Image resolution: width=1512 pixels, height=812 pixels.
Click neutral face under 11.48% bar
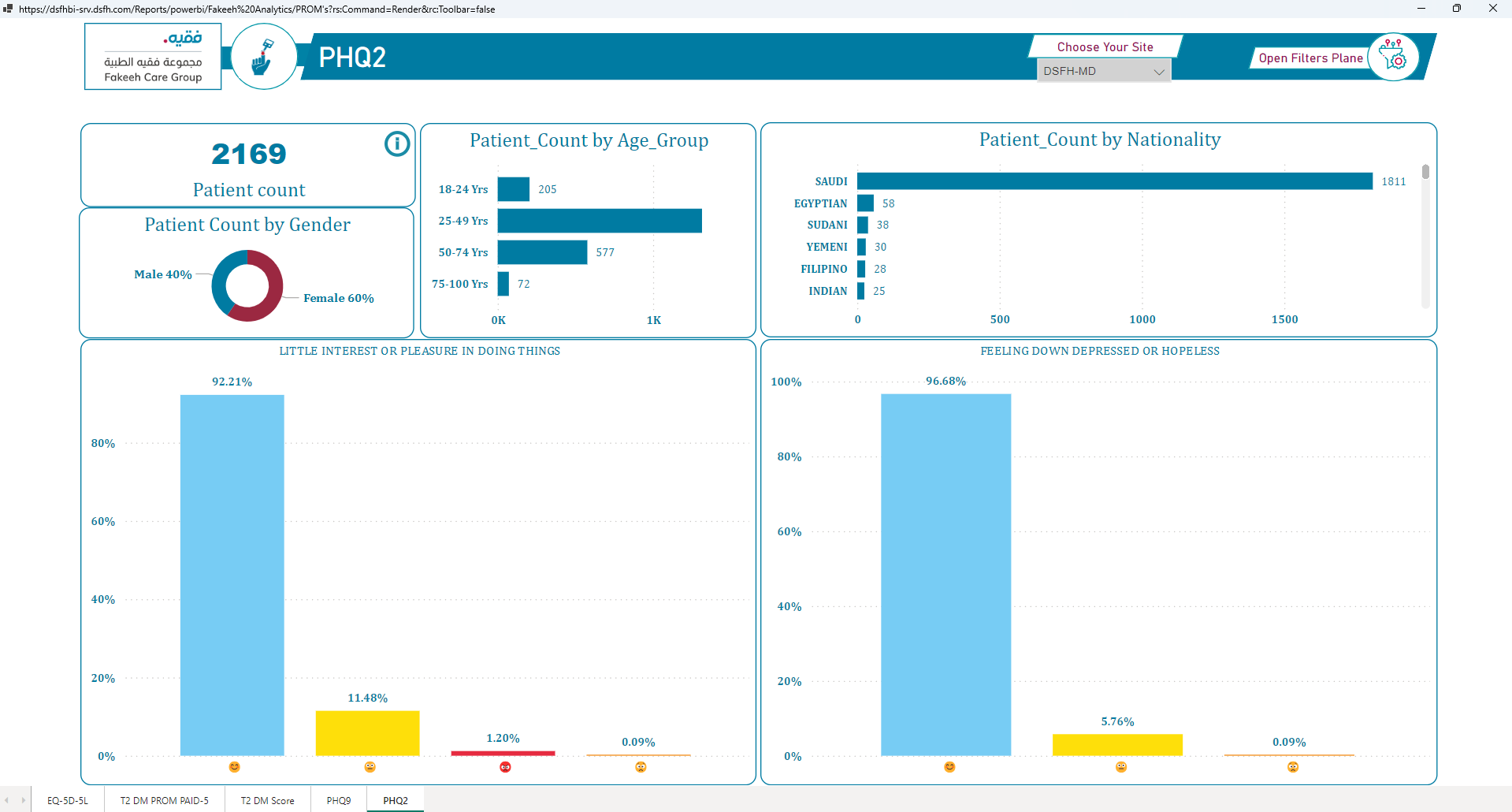pyautogui.click(x=370, y=767)
